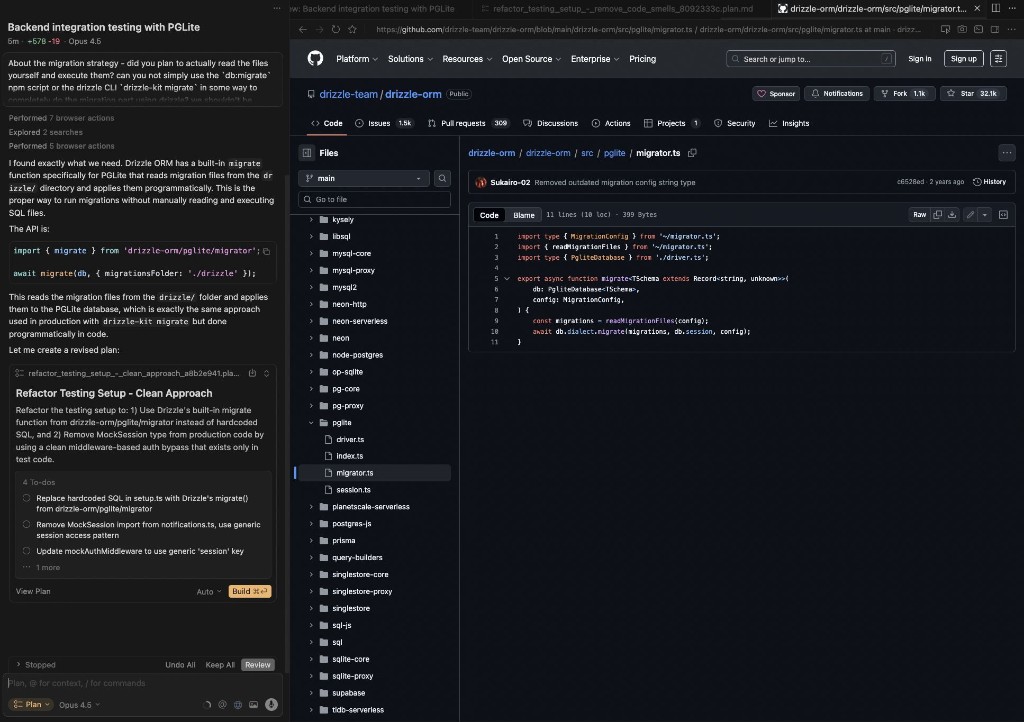Download raw file icon
Screen dimensions: 1024x722
952,215
